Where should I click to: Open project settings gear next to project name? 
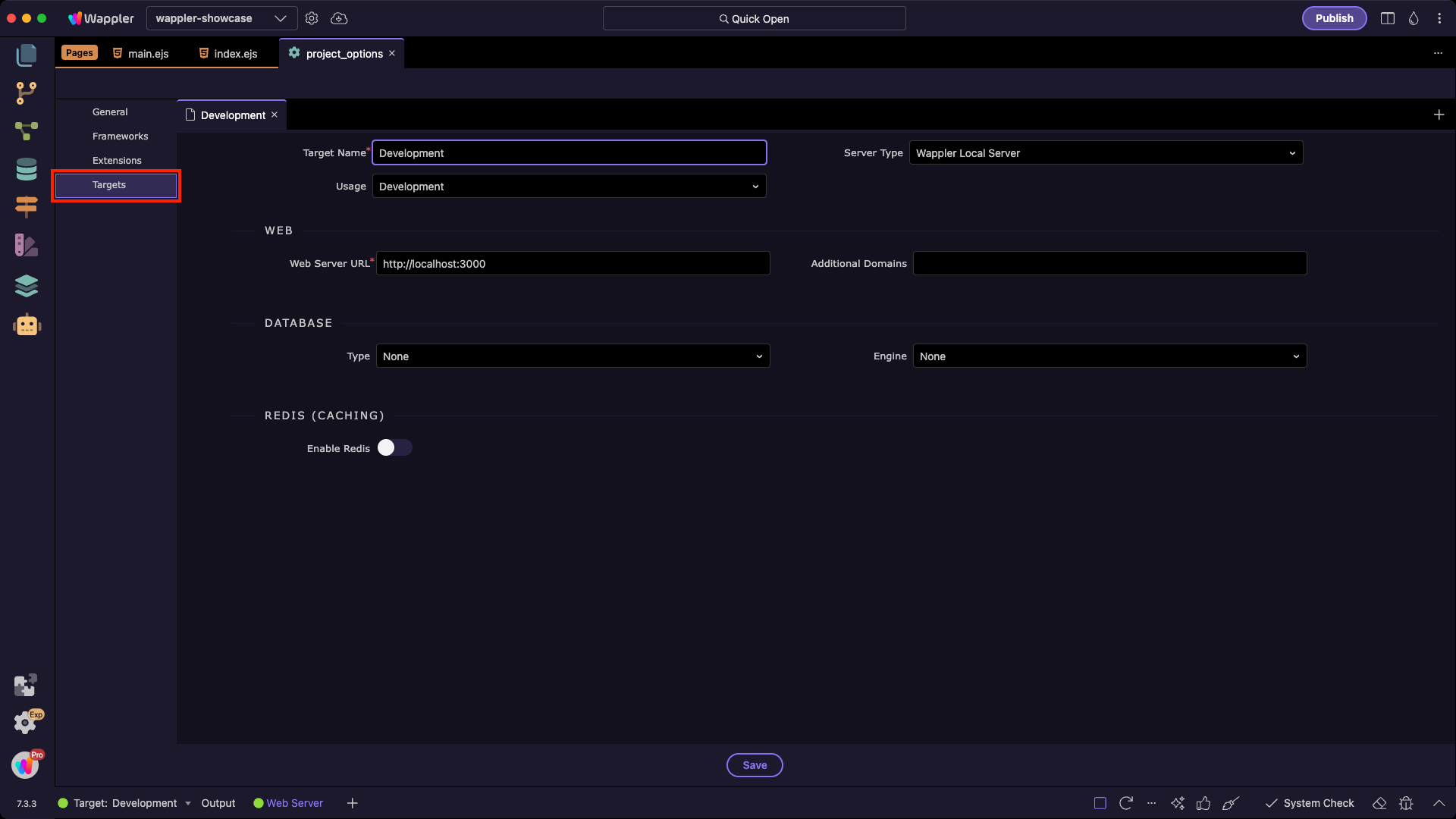pyautogui.click(x=312, y=18)
